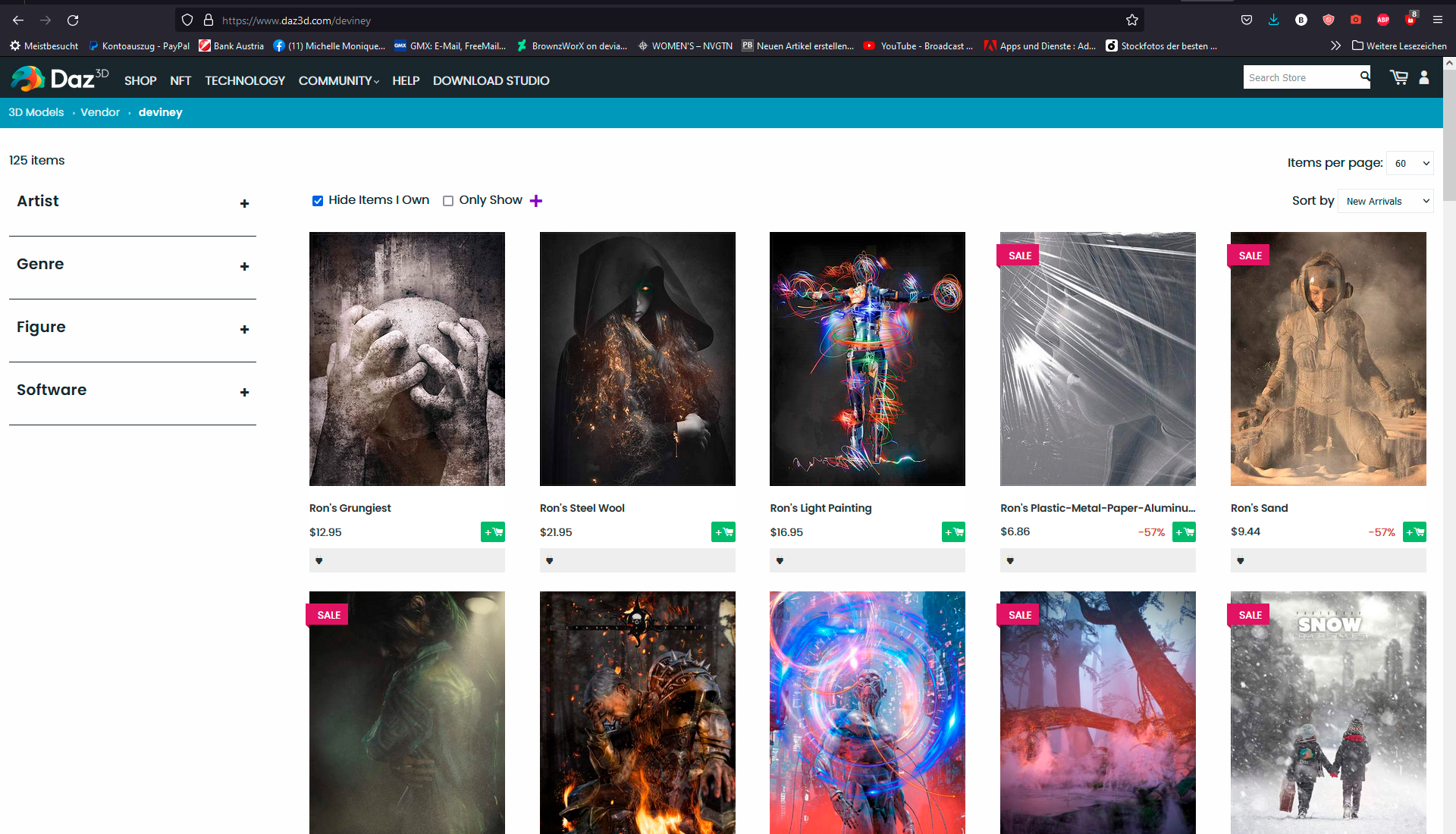Expand the Genre filter section
The height and width of the screenshot is (834, 1456).
[x=244, y=266]
